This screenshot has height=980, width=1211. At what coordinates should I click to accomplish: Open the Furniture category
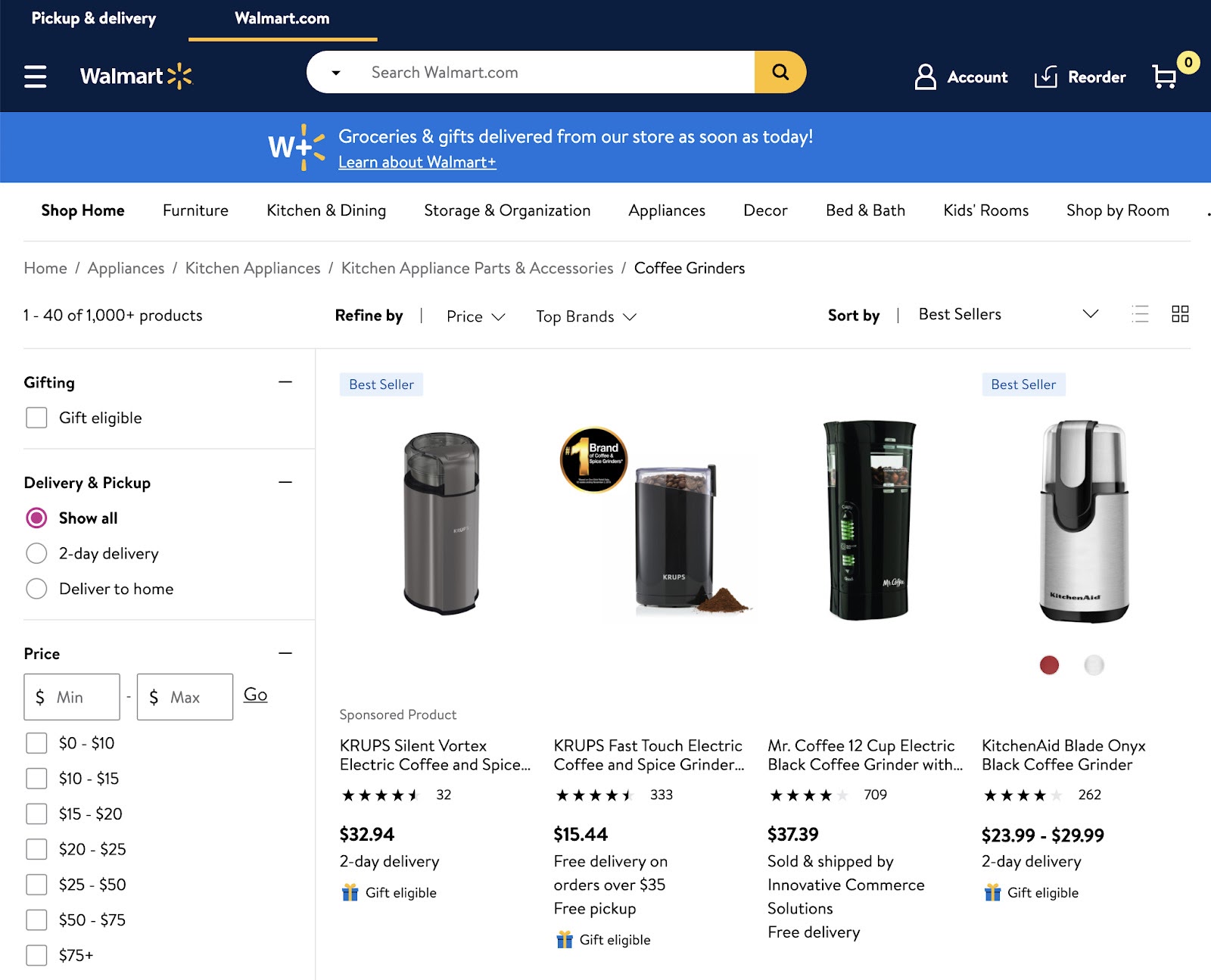[195, 210]
